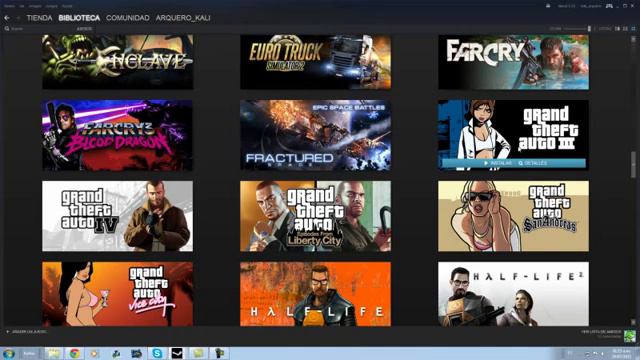The height and width of the screenshot is (360, 640).
Task: Select GTA Episodes from Liberty City tile
Action: (316, 216)
